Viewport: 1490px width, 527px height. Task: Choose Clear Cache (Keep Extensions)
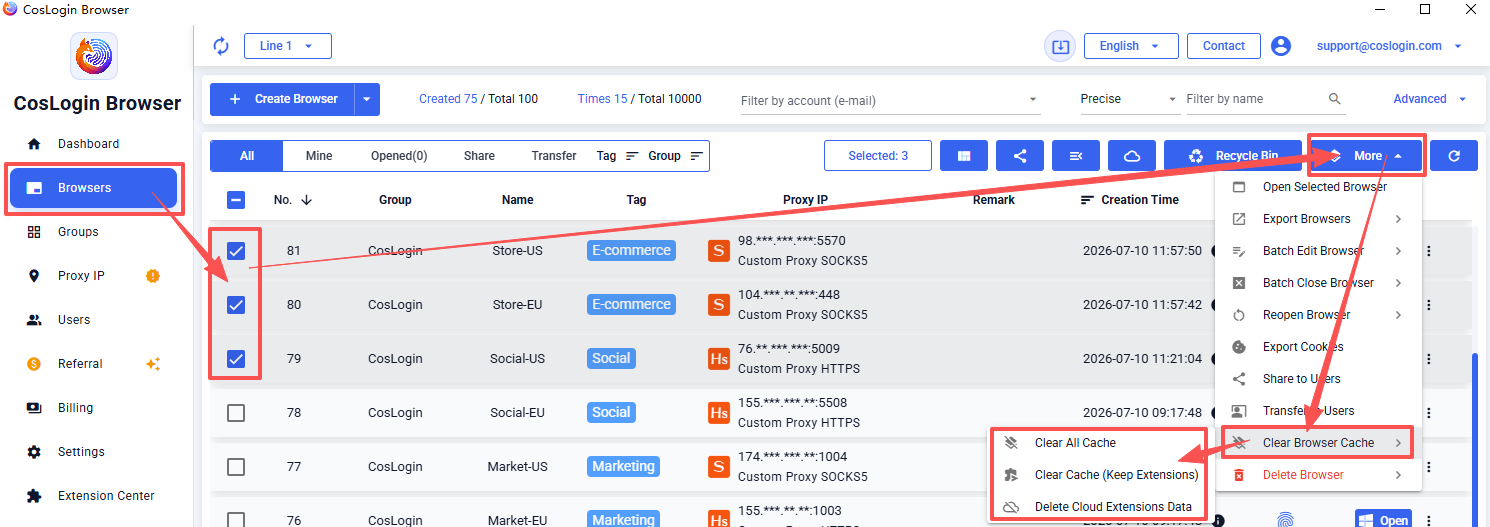coord(1098,475)
